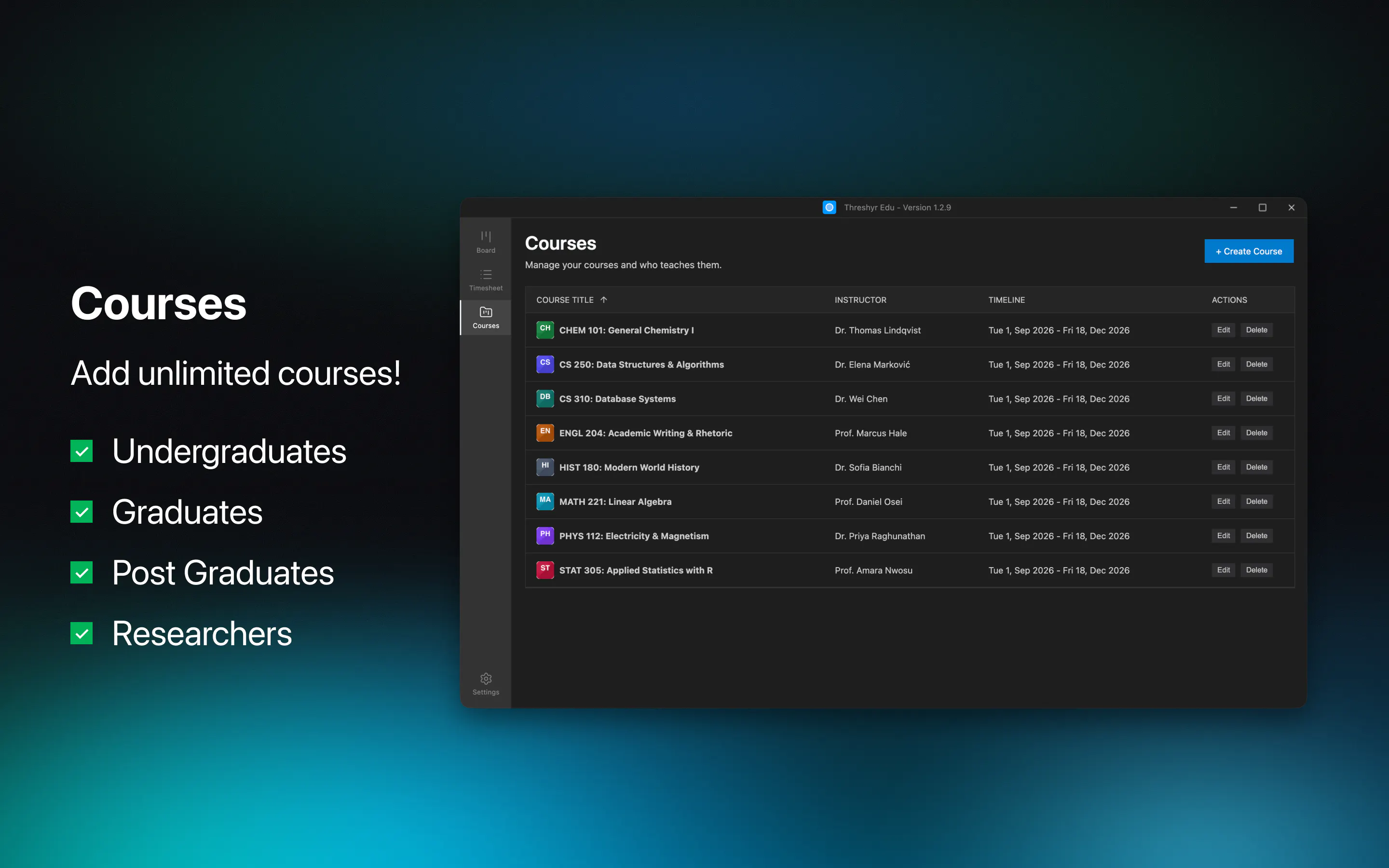
Task: Click the PHYS 112: Electricity & Magnetism title
Action: [x=634, y=536]
